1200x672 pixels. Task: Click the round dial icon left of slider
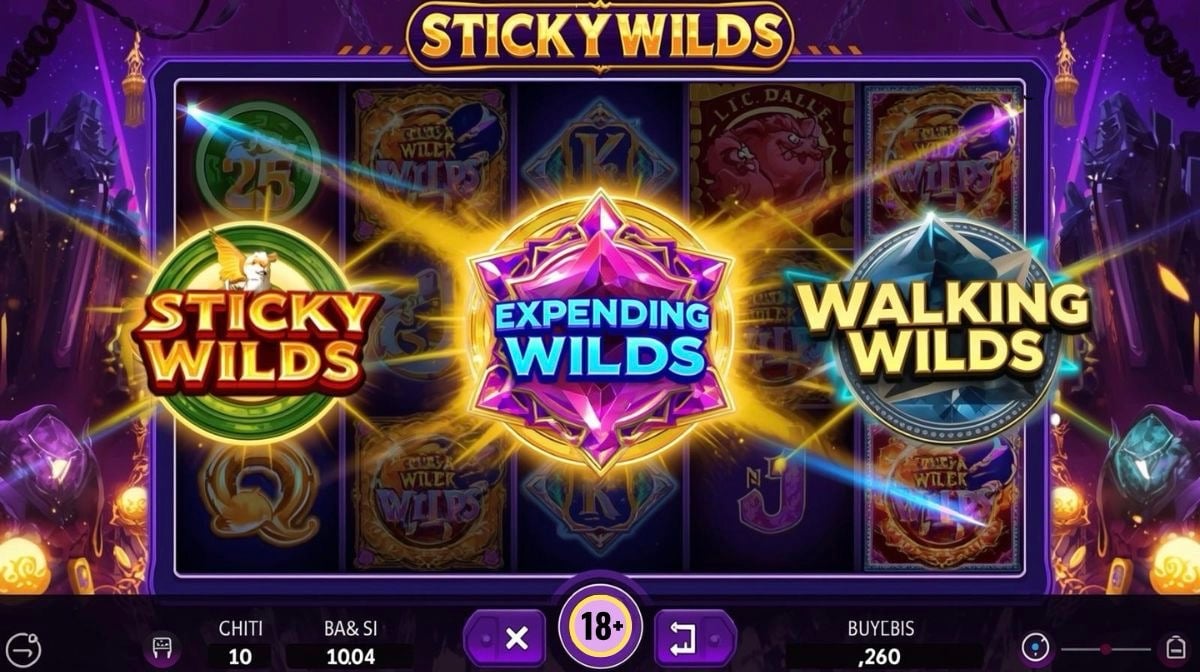click(x=1036, y=648)
